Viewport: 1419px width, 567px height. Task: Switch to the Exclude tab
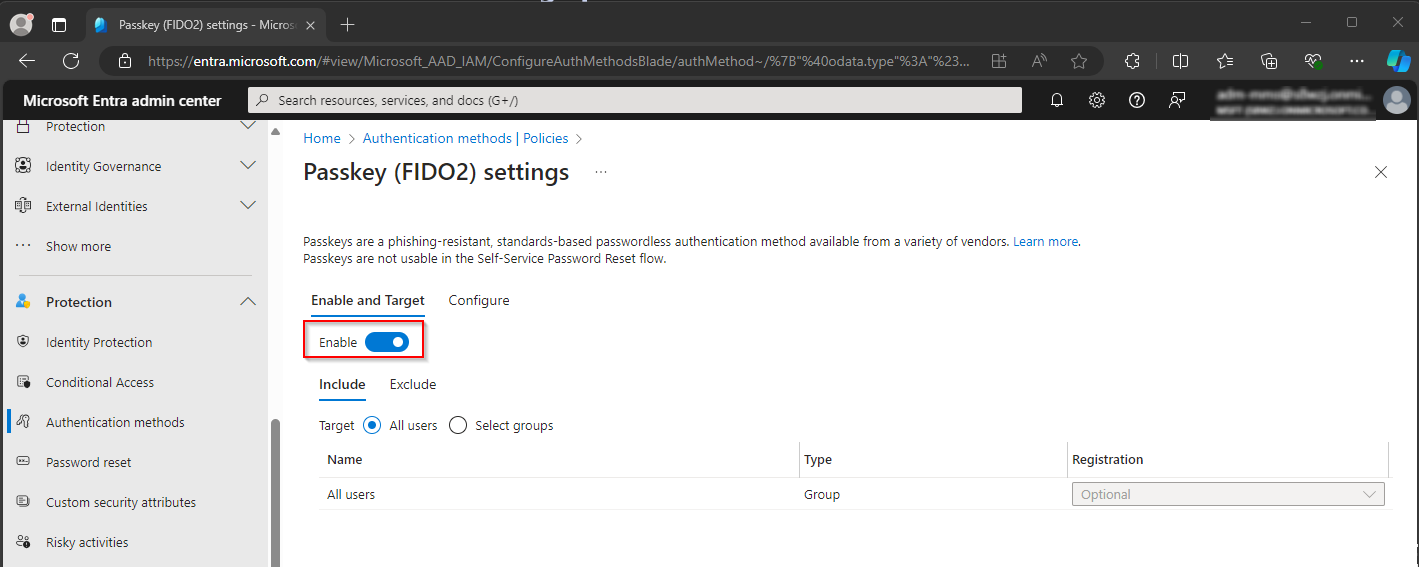(413, 384)
